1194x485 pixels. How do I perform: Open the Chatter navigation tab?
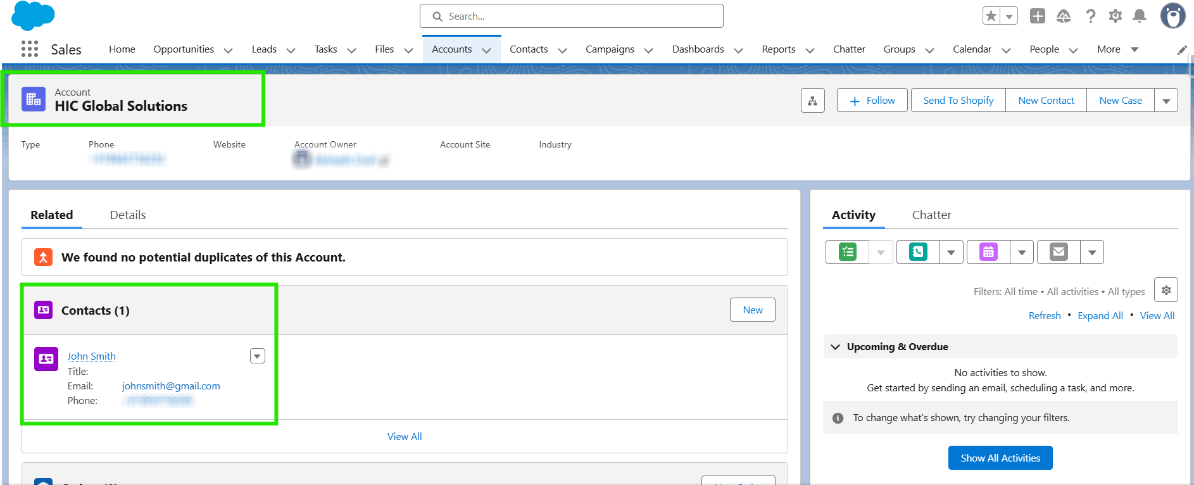point(849,49)
